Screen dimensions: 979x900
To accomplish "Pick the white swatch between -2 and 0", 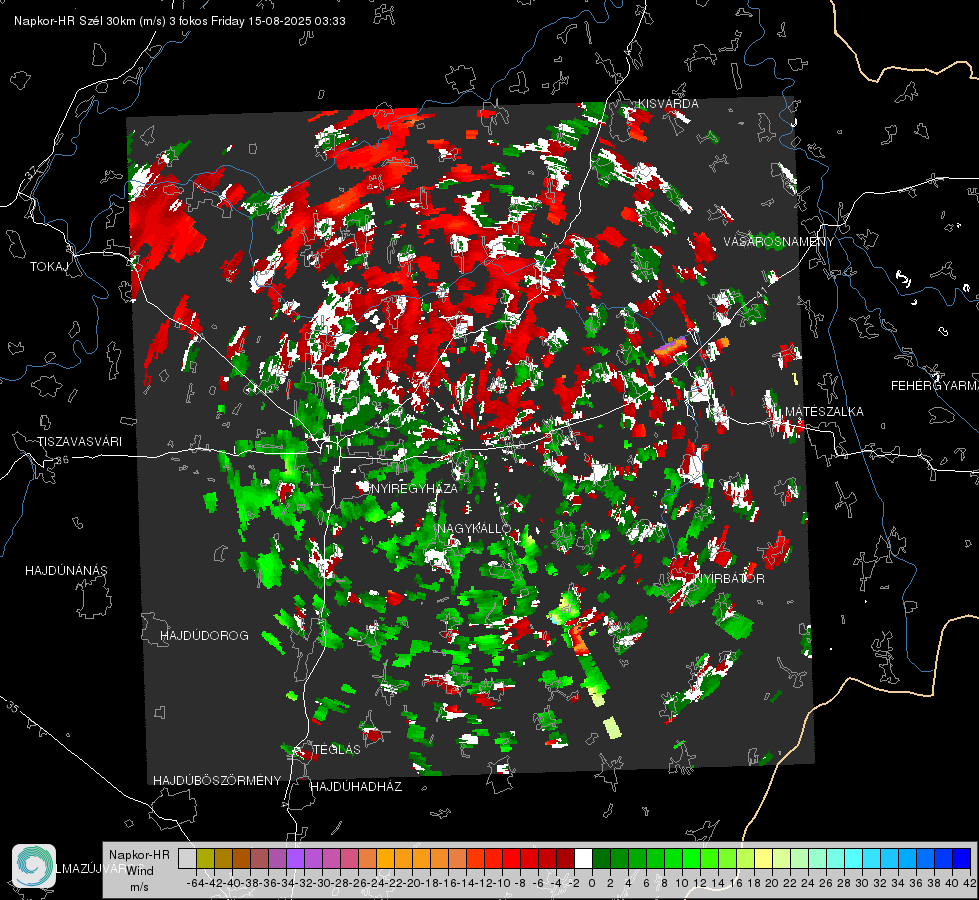I will 584,859.
